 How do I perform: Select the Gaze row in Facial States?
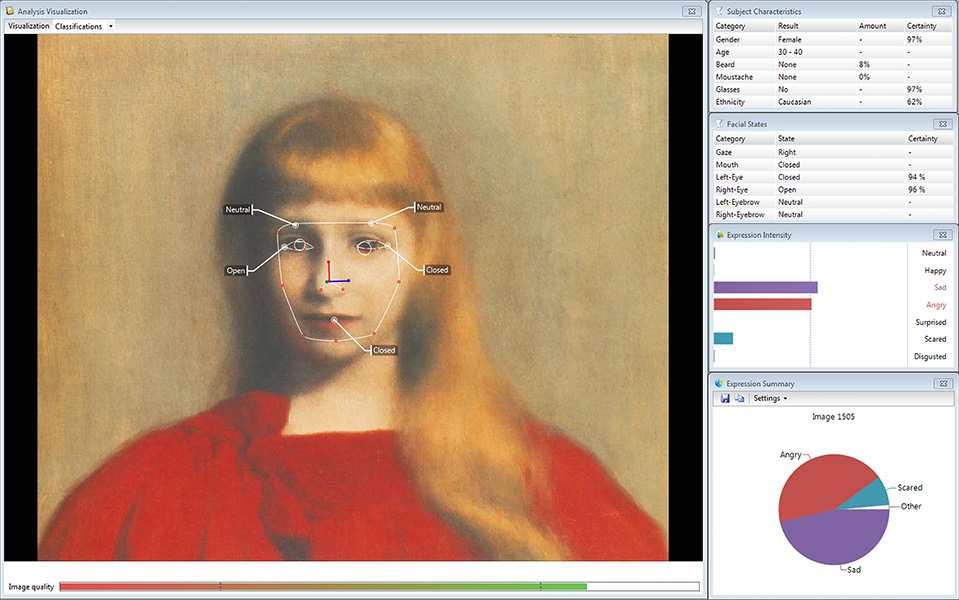pyautogui.click(x=833, y=152)
